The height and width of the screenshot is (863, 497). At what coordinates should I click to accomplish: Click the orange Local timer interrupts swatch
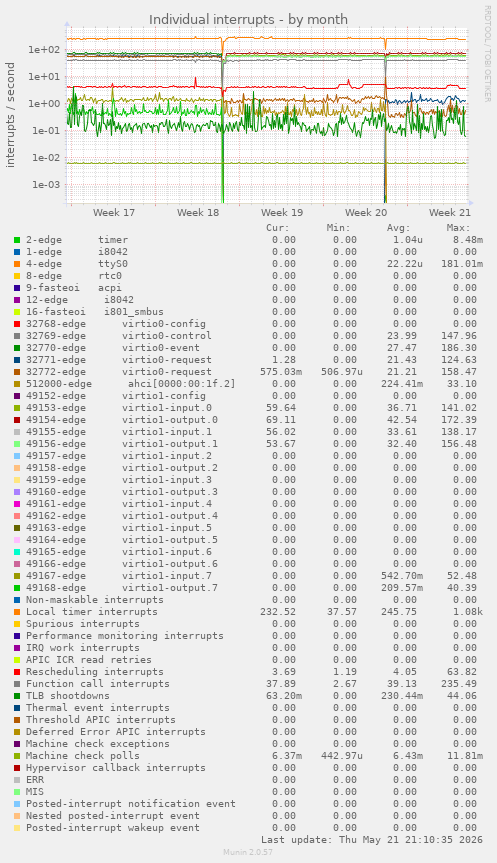(17, 612)
